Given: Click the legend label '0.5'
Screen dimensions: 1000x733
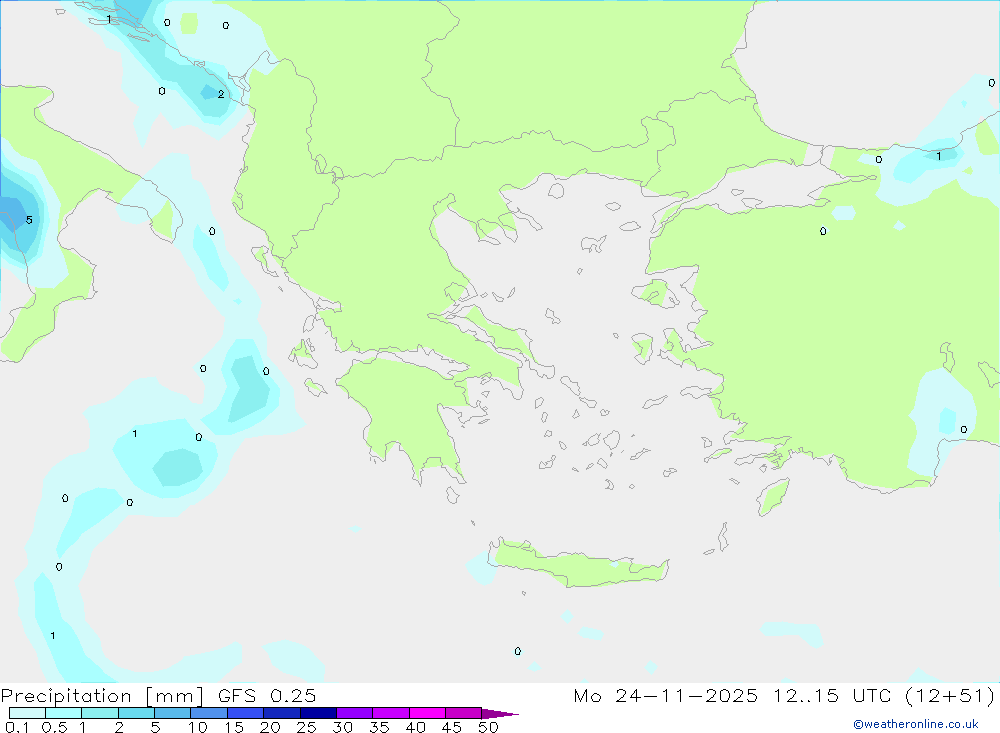Looking at the screenshot, I should 54,727.
